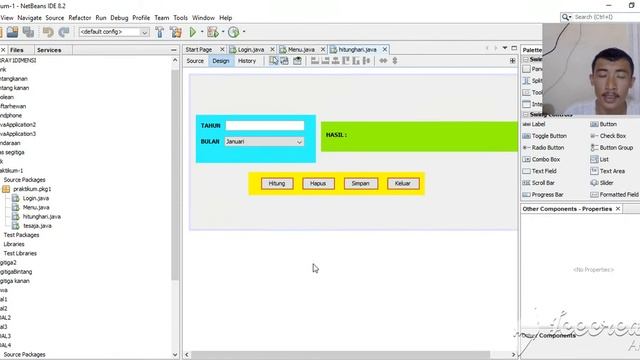This screenshot has height=360, width=640.
Task: Close the hitunghari.java tab
Action: point(384,49)
